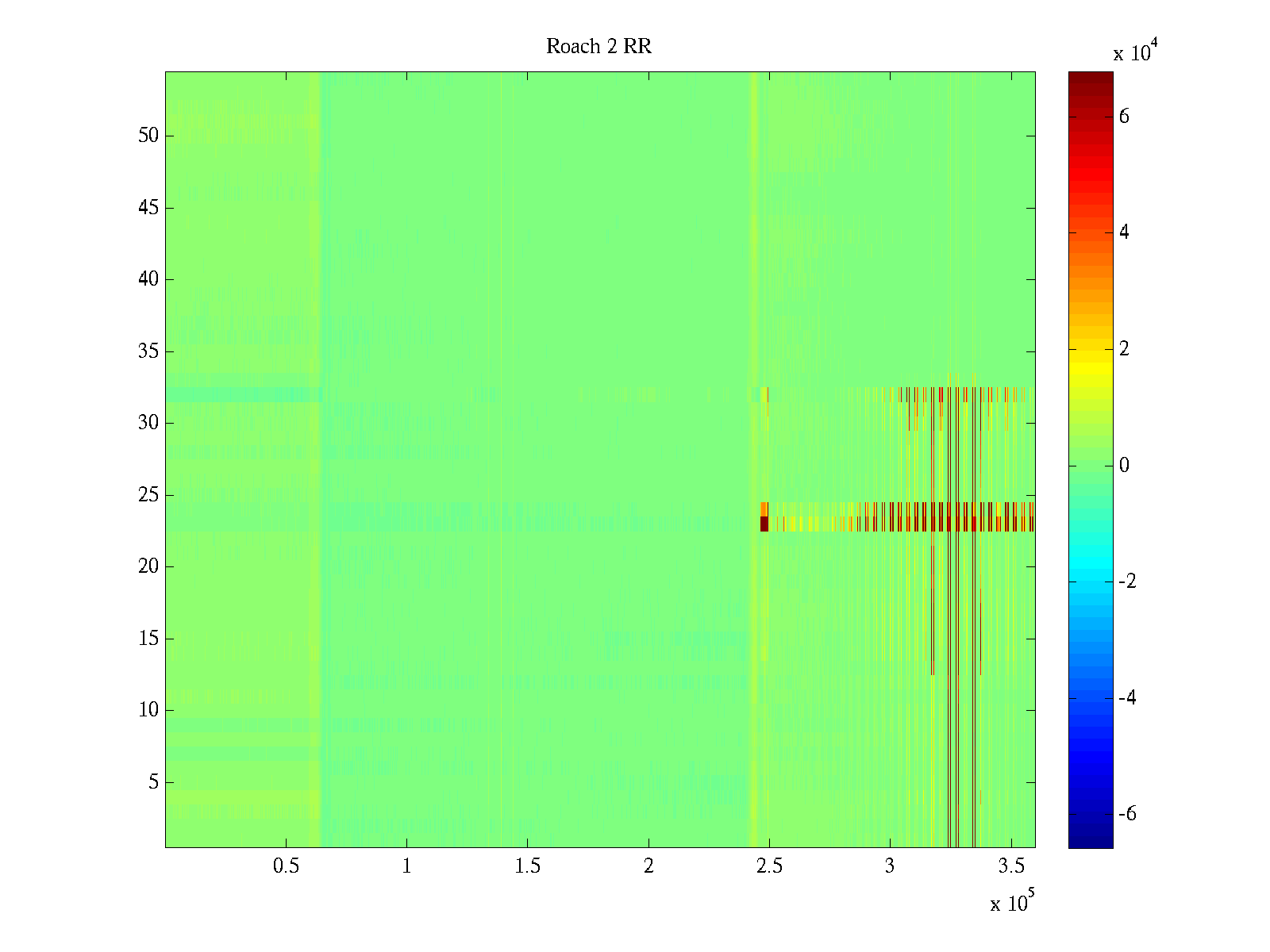Select the y-axis tick label "5"
Image resolution: width=1270 pixels, height=952 pixels.
tap(153, 782)
